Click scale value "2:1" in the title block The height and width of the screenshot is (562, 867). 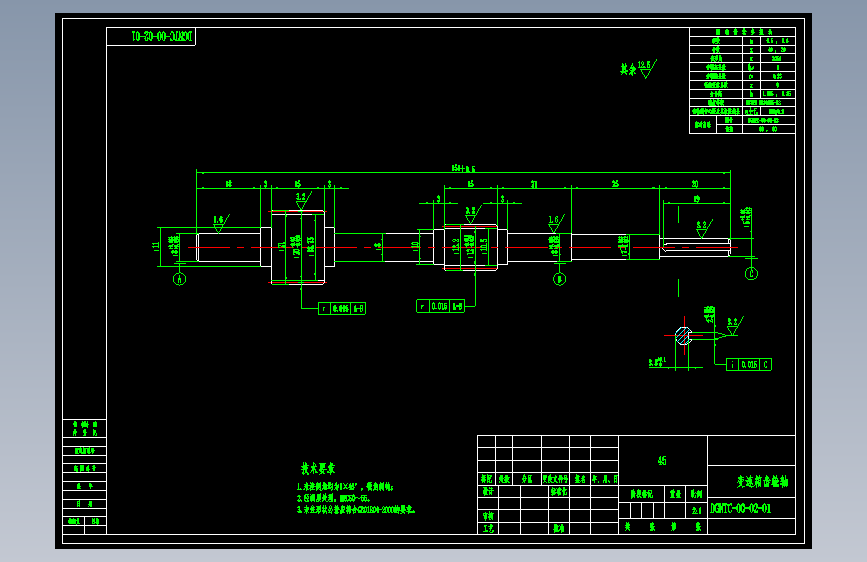coord(696,511)
